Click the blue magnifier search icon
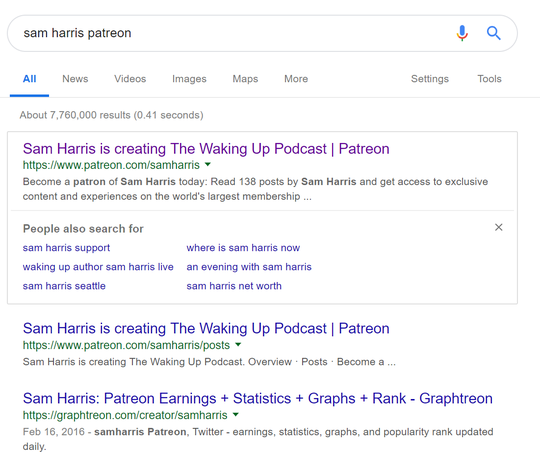The width and height of the screenshot is (540, 470). 494,33
